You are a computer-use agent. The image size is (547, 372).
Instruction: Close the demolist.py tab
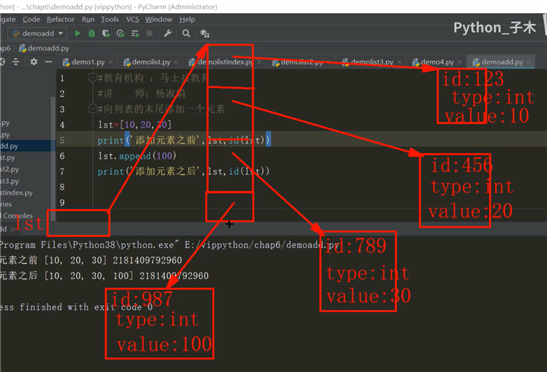176,62
